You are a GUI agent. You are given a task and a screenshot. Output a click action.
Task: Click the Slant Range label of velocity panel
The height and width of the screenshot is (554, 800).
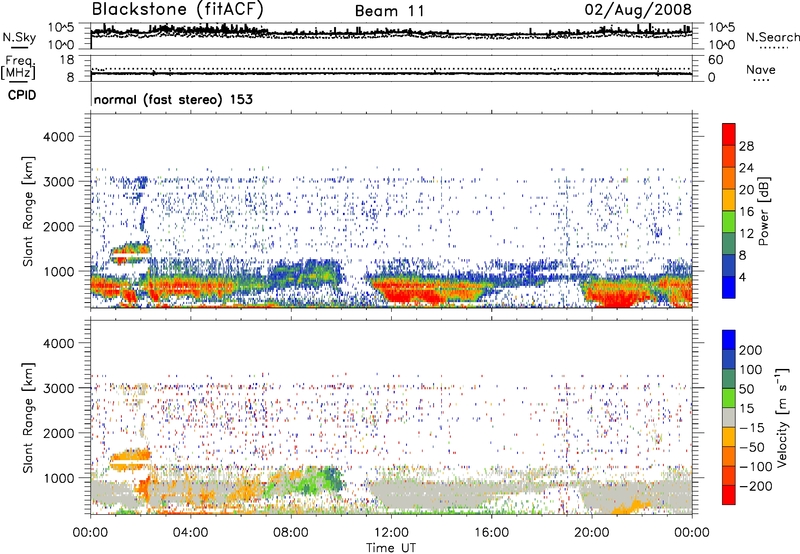click(28, 418)
